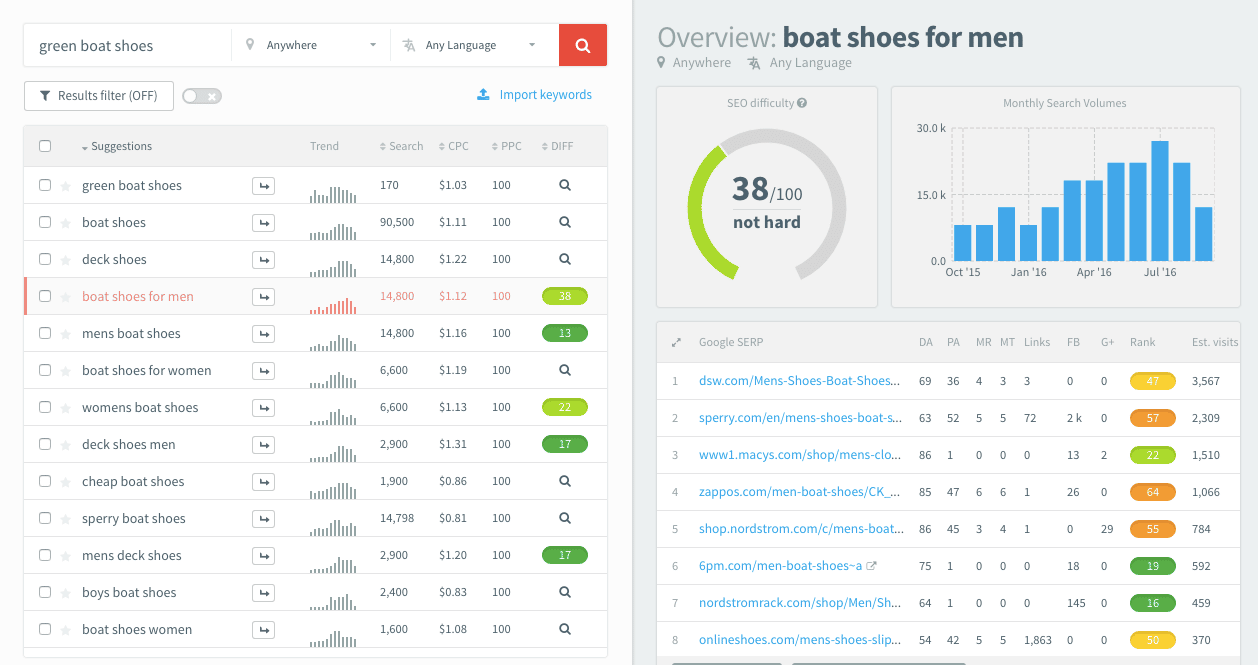Open the Anywhere location dropdown

click(x=311, y=45)
